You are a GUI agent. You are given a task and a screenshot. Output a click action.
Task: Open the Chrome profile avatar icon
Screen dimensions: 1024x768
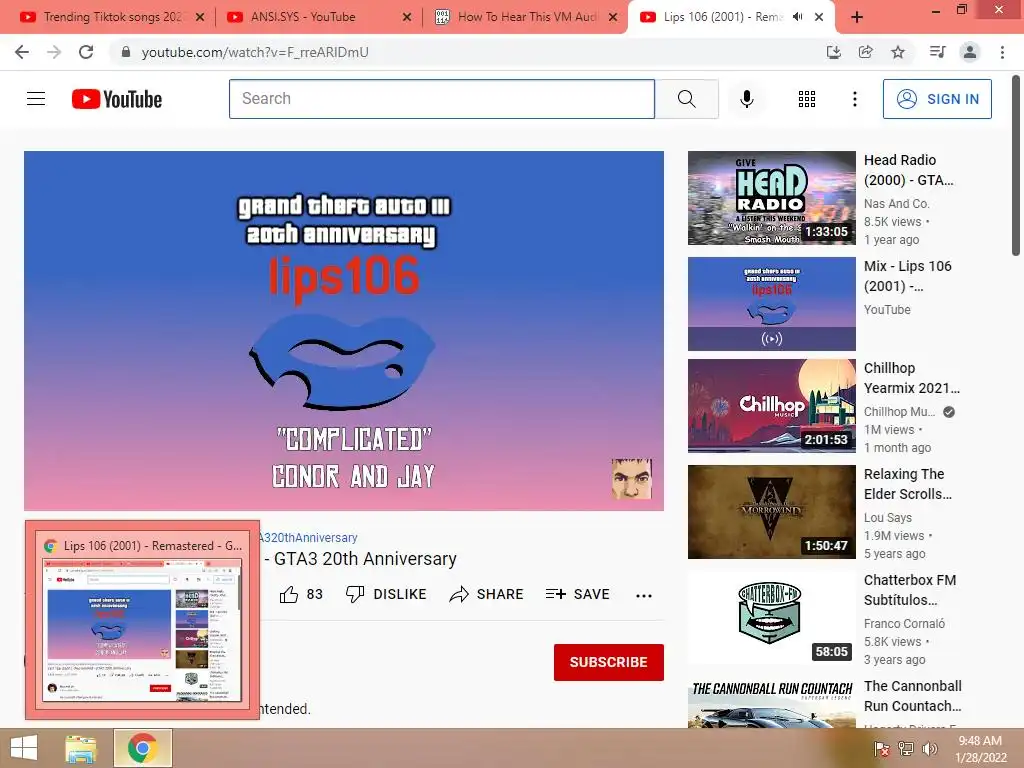point(970,52)
